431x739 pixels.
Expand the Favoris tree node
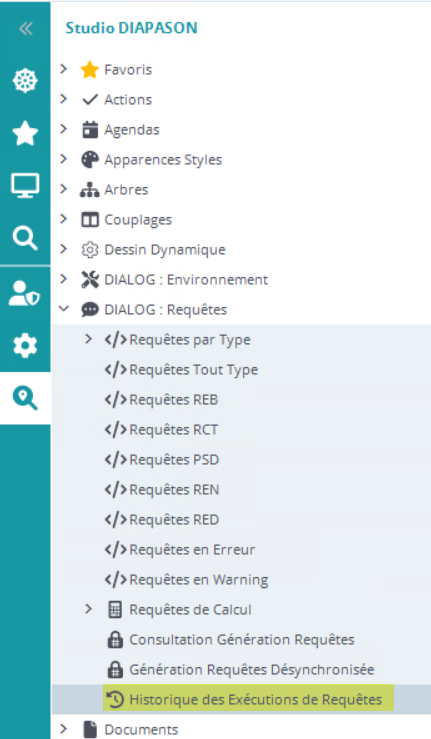(64, 69)
